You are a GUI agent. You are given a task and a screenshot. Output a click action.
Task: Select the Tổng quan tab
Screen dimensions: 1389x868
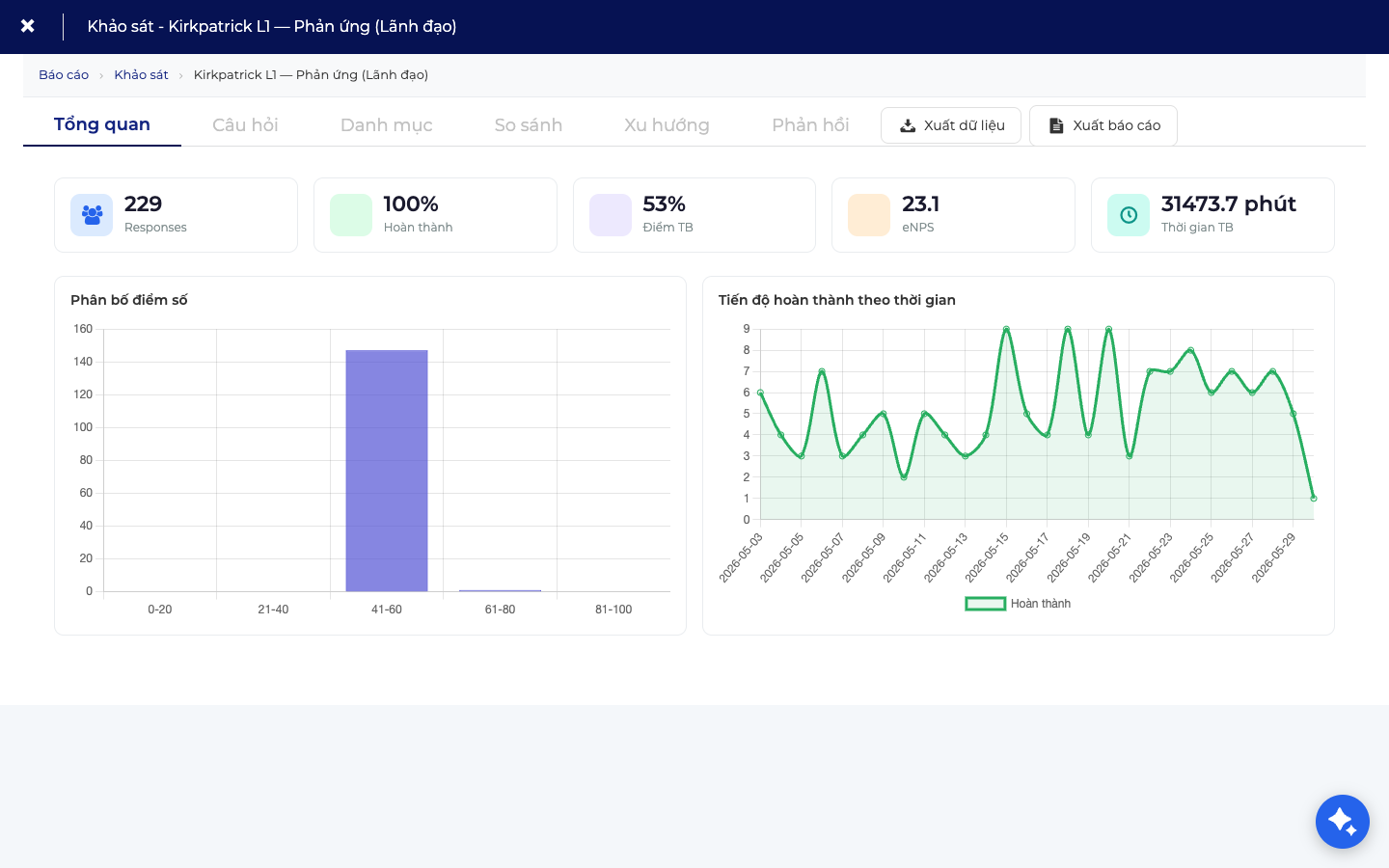click(x=102, y=124)
